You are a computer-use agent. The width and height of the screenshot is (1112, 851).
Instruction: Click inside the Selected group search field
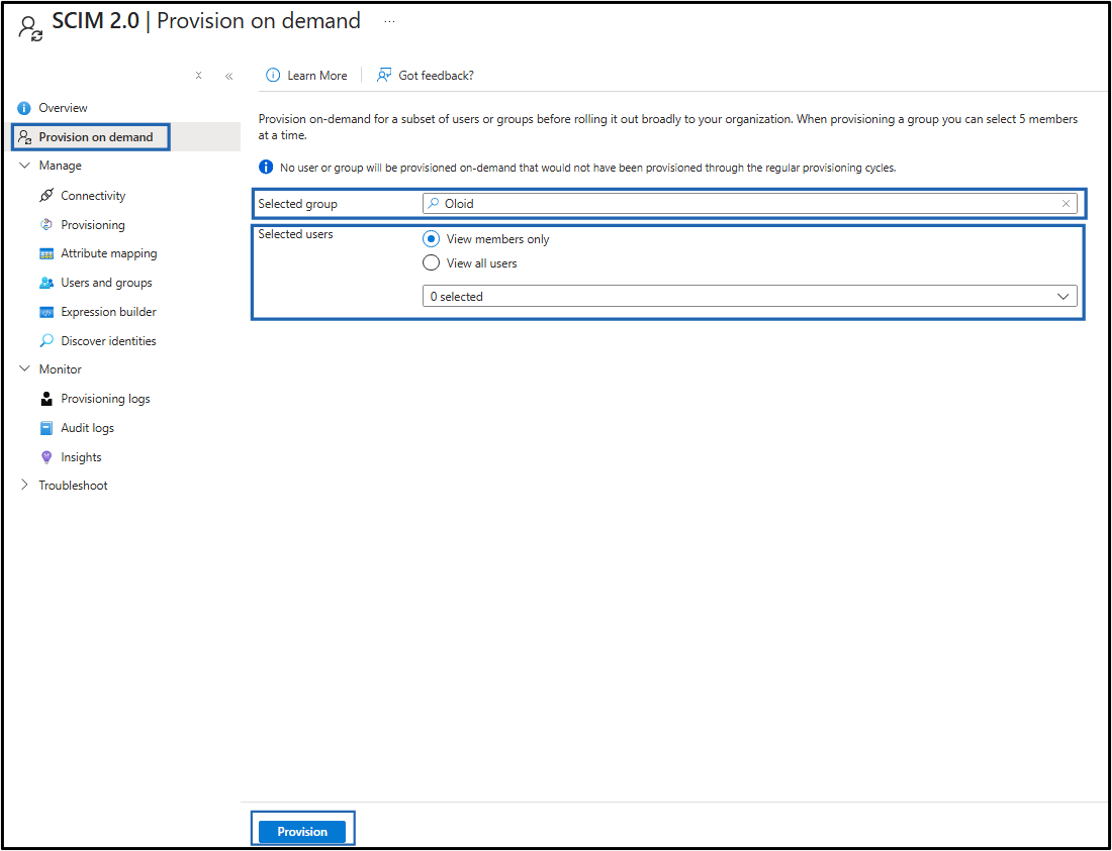tap(750, 204)
